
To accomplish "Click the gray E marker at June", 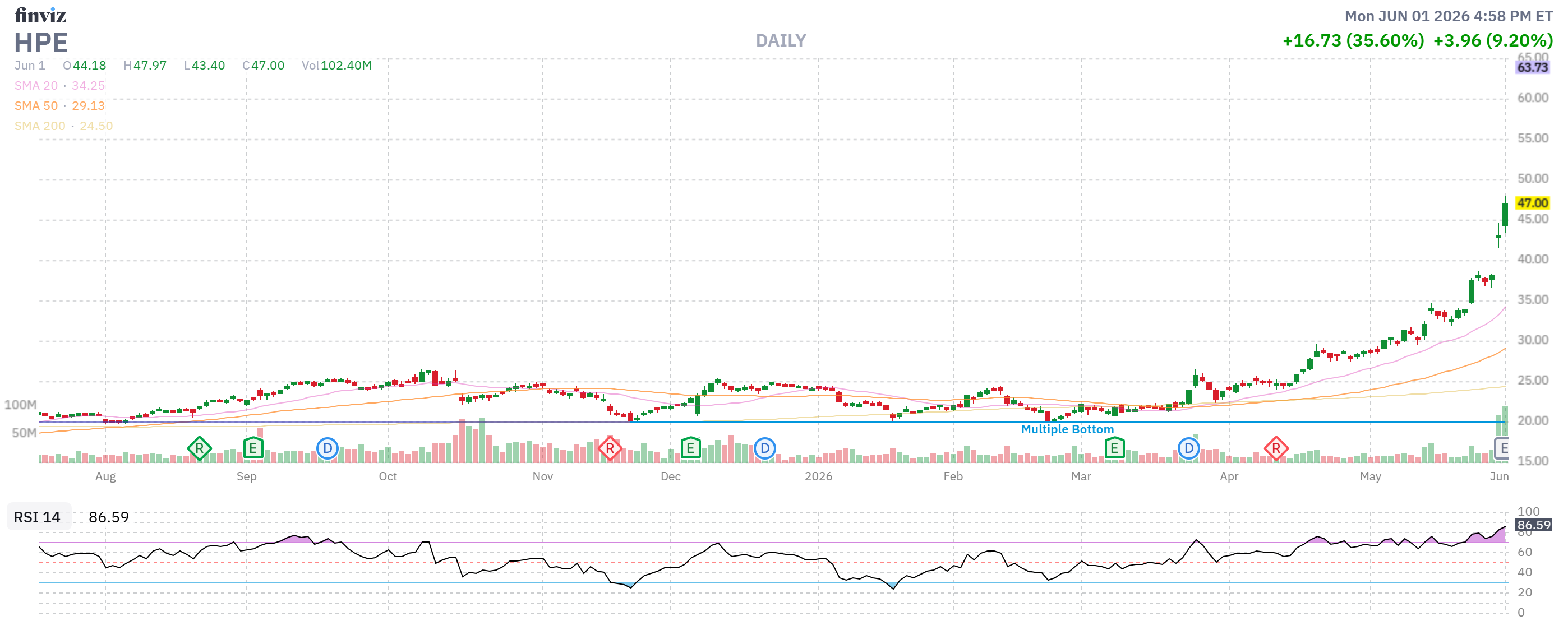I will (1502, 449).
